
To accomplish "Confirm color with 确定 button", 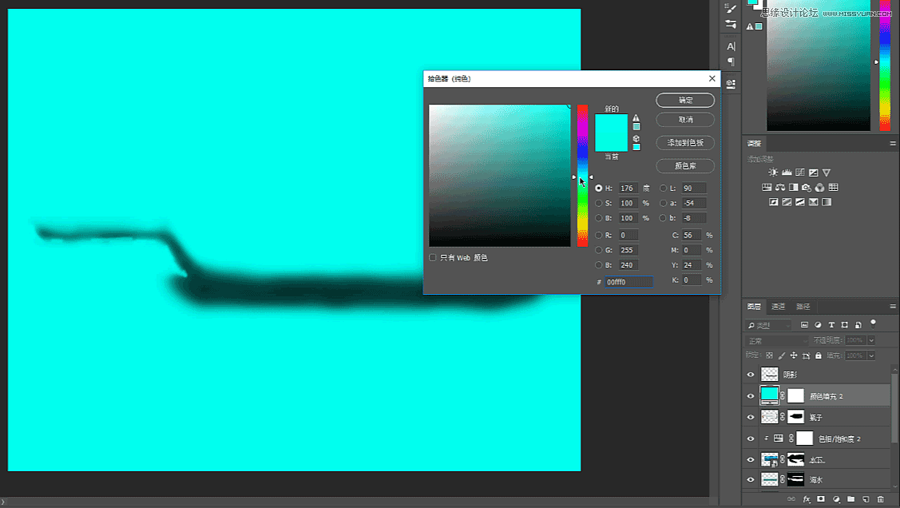I will 685,100.
